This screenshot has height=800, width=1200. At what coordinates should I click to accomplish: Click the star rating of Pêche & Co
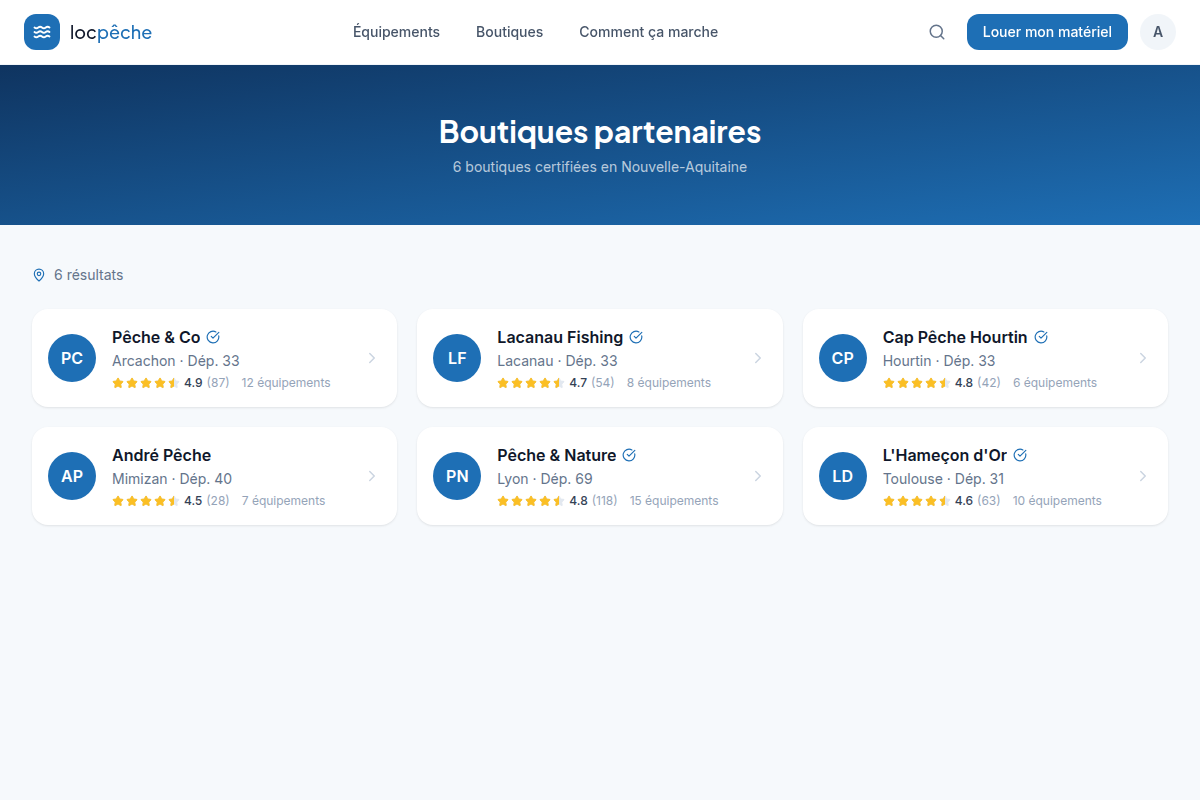point(146,383)
